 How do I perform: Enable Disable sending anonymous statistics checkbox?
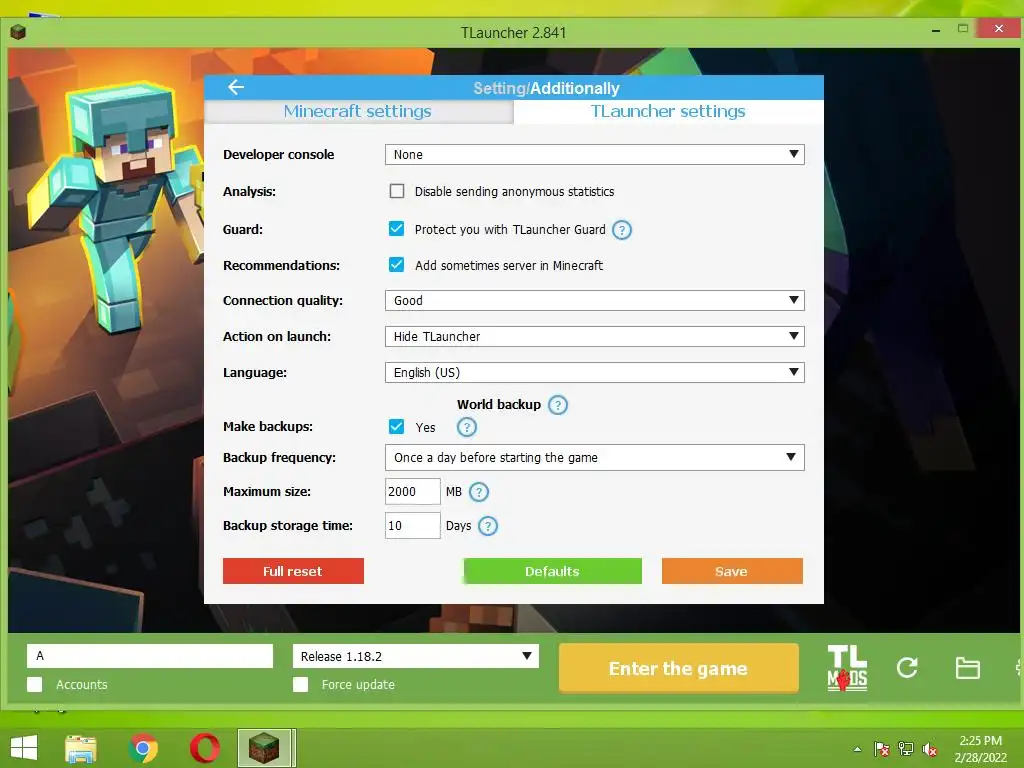(x=396, y=191)
